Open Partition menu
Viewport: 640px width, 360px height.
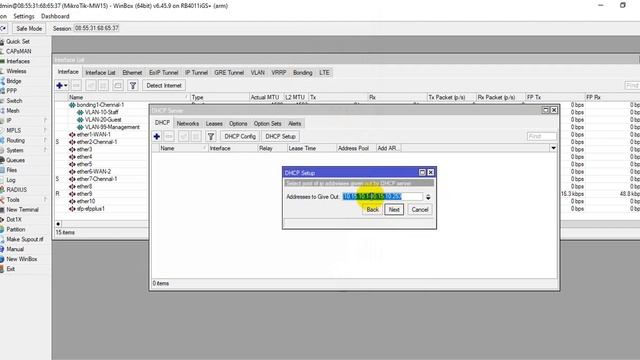point(16,229)
